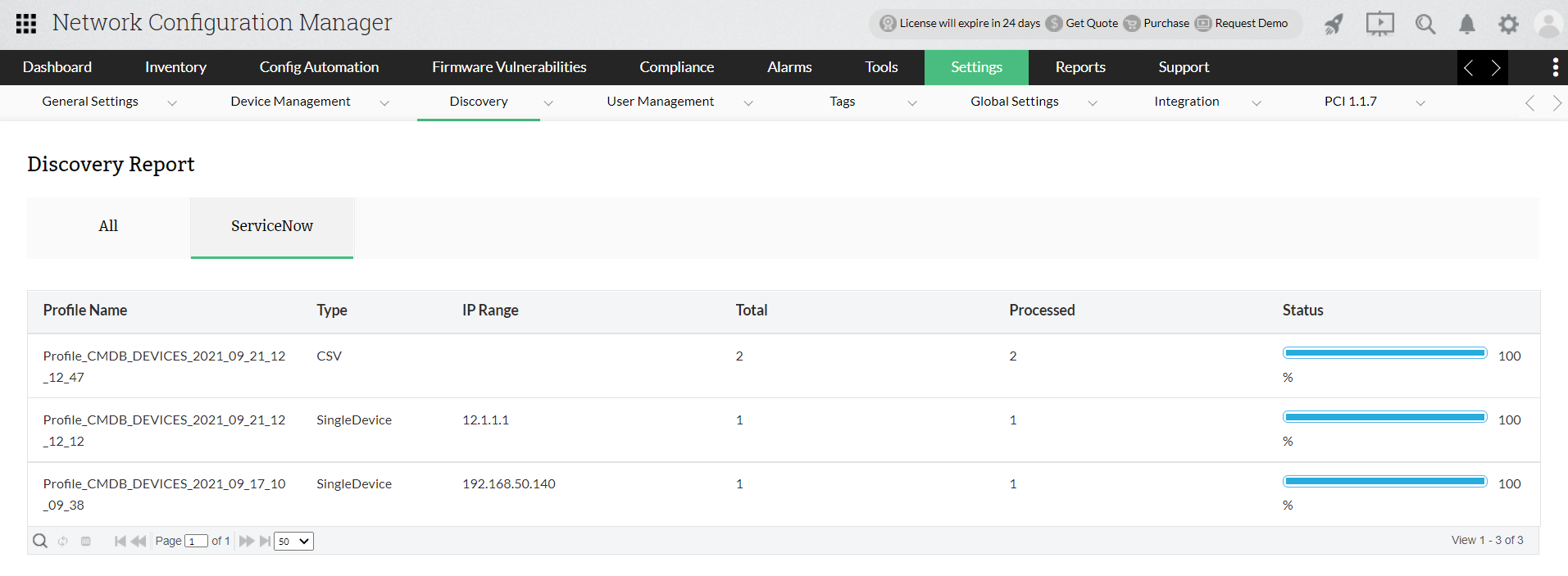
Task: Open the rows-per-page 50 dropdown
Action: click(x=293, y=541)
